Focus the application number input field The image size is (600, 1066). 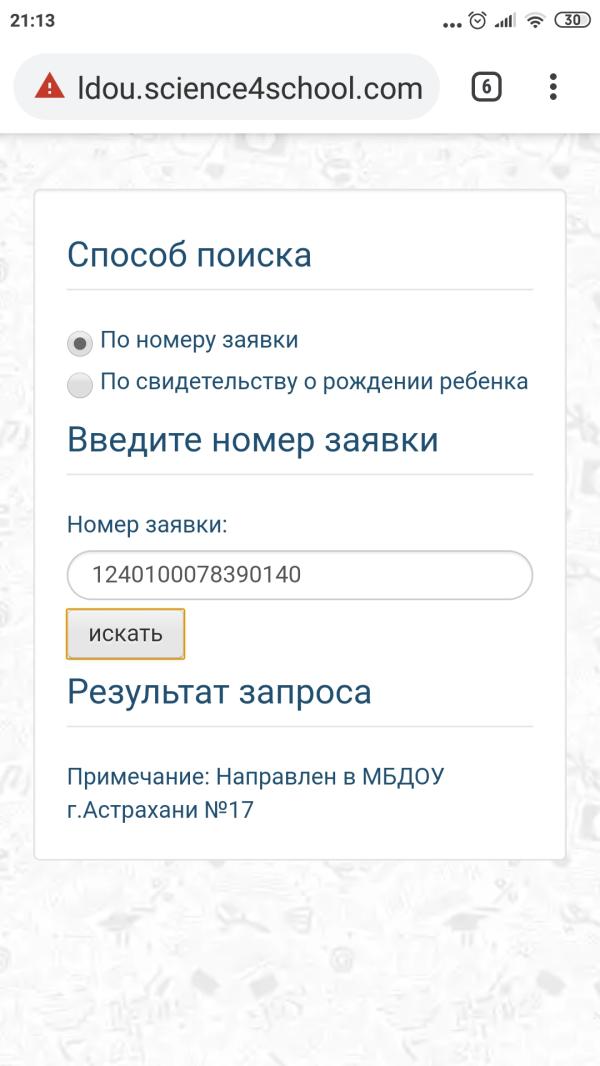tap(300, 575)
